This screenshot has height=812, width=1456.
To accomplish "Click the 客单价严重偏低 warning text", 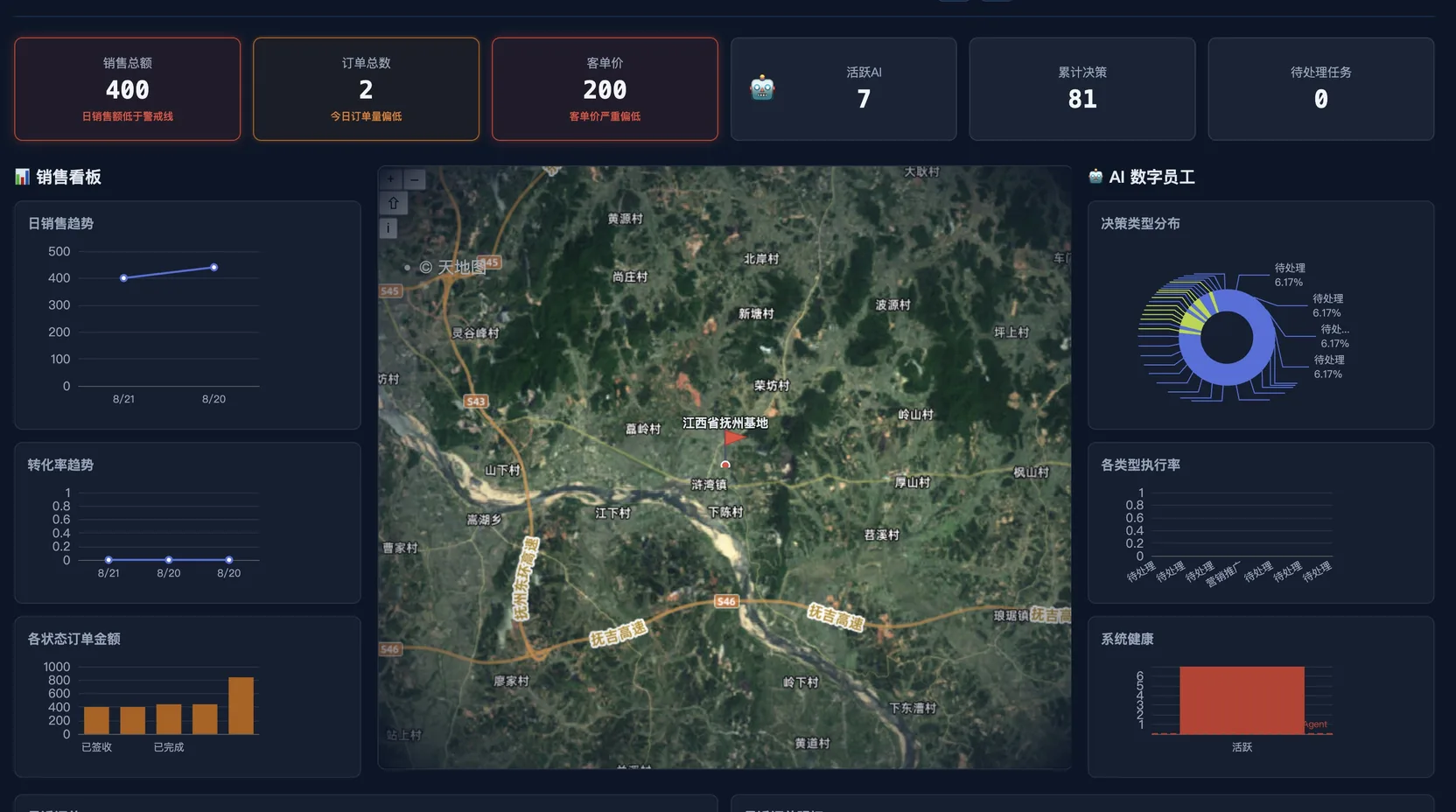I will pos(605,116).
